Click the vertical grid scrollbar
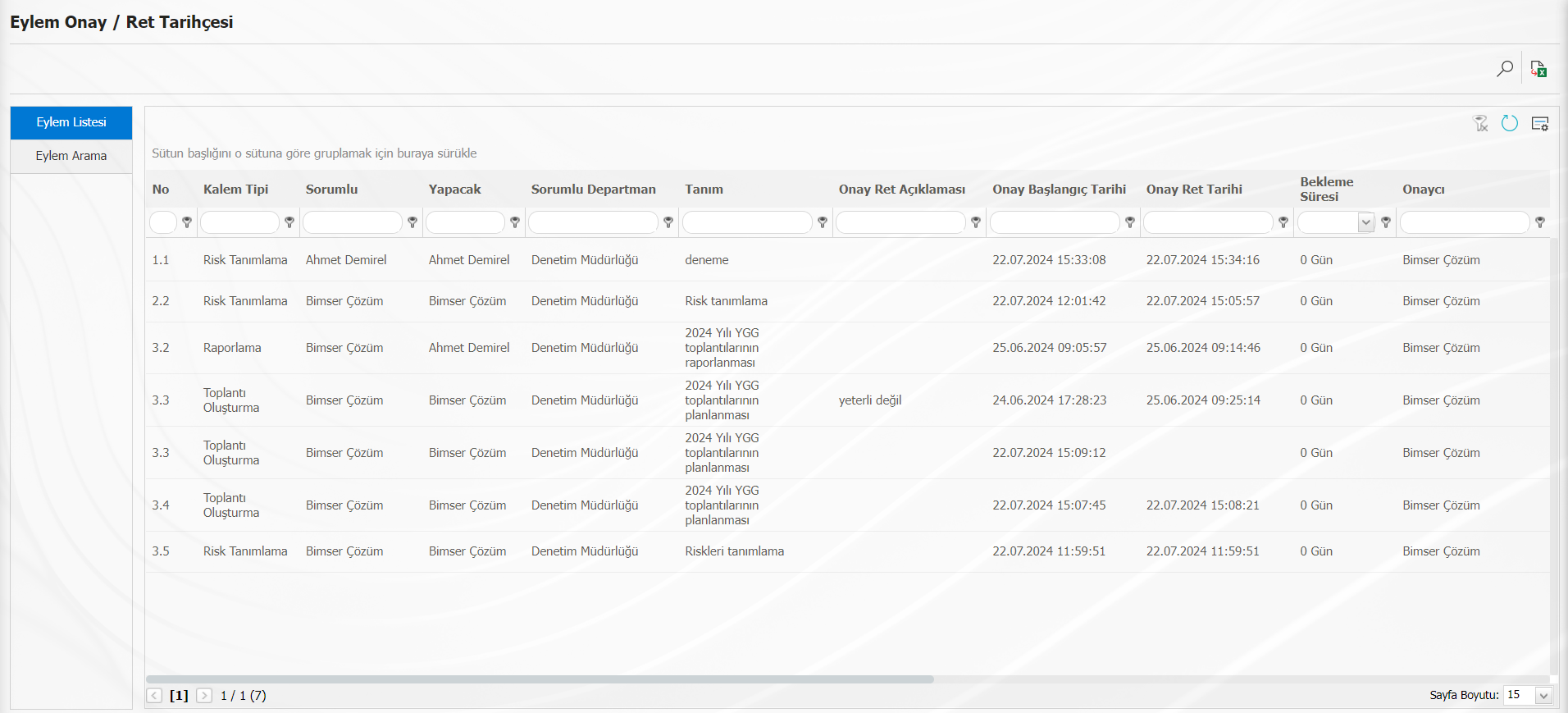The width and height of the screenshot is (1568, 713). (x=1554, y=455)
